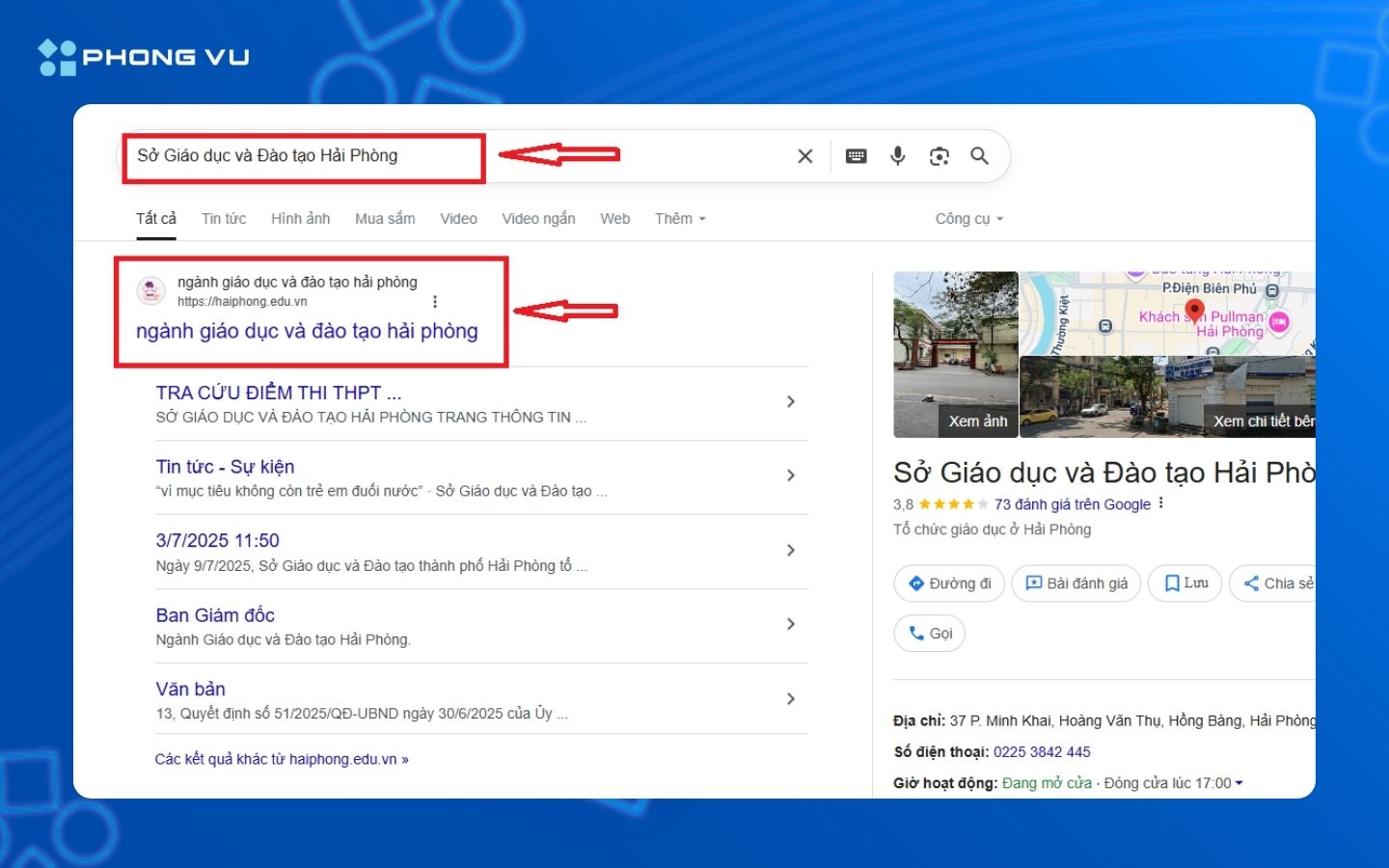Screen dimensions: 1389x868
Task: Switch to the Hình ảnh tab
Action: tap(300, 218)
